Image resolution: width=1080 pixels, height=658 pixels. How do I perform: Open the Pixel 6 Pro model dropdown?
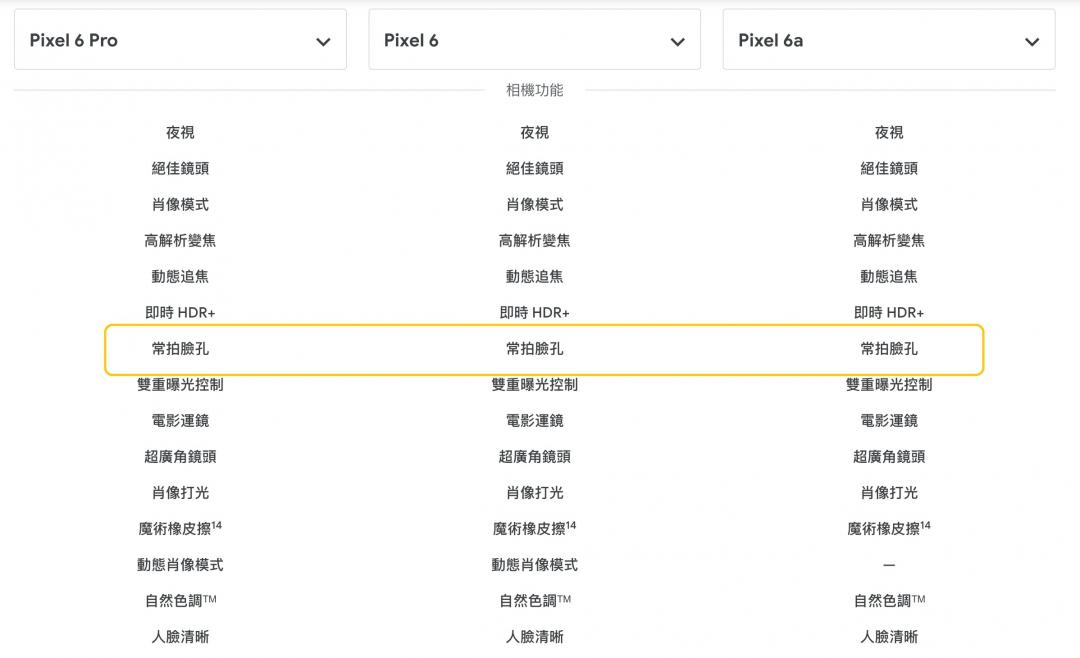pos(180,40)
